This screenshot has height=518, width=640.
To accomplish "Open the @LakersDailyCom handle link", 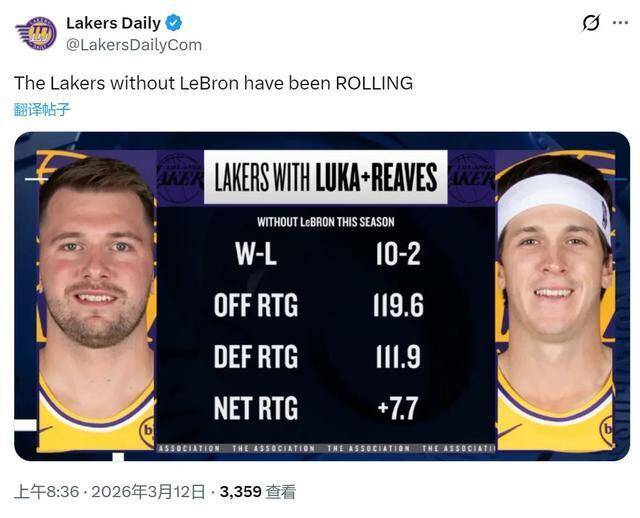I will [x=133, y=45].
